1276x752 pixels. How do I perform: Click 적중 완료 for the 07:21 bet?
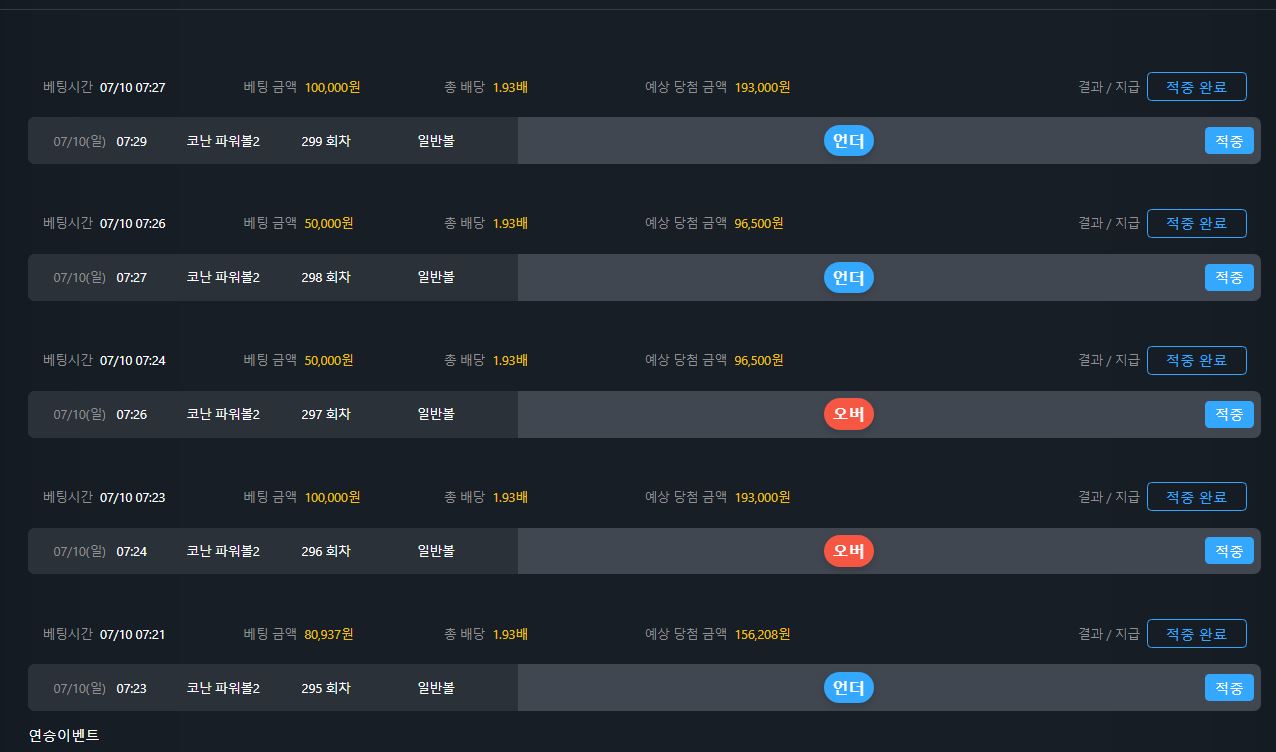click(x=1196, y=634)
